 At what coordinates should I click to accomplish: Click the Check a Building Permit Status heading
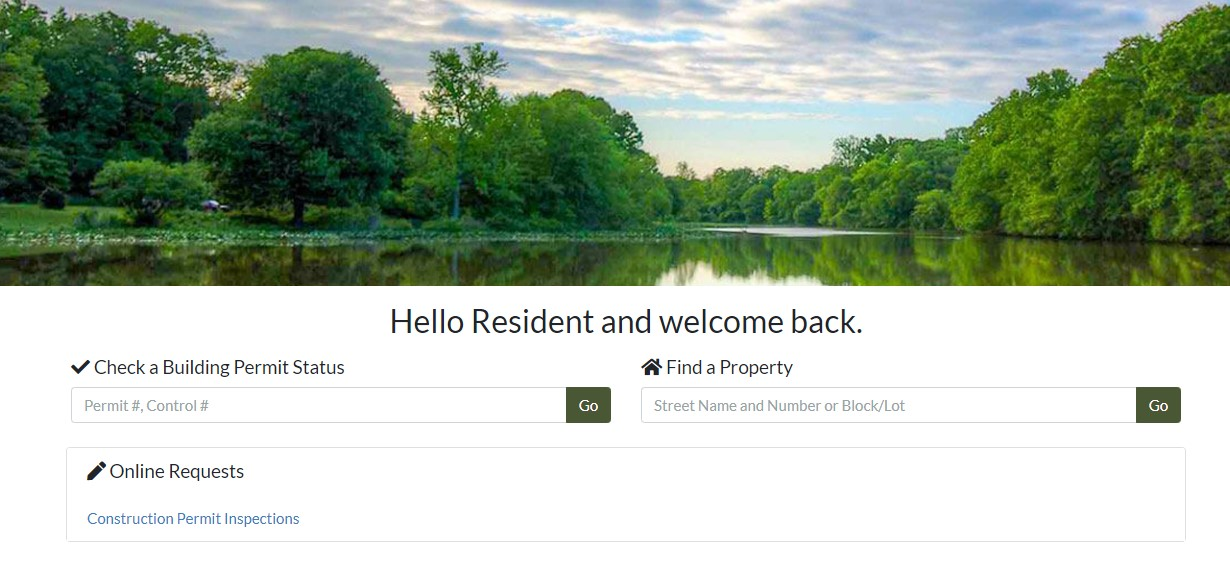[208, 367]
